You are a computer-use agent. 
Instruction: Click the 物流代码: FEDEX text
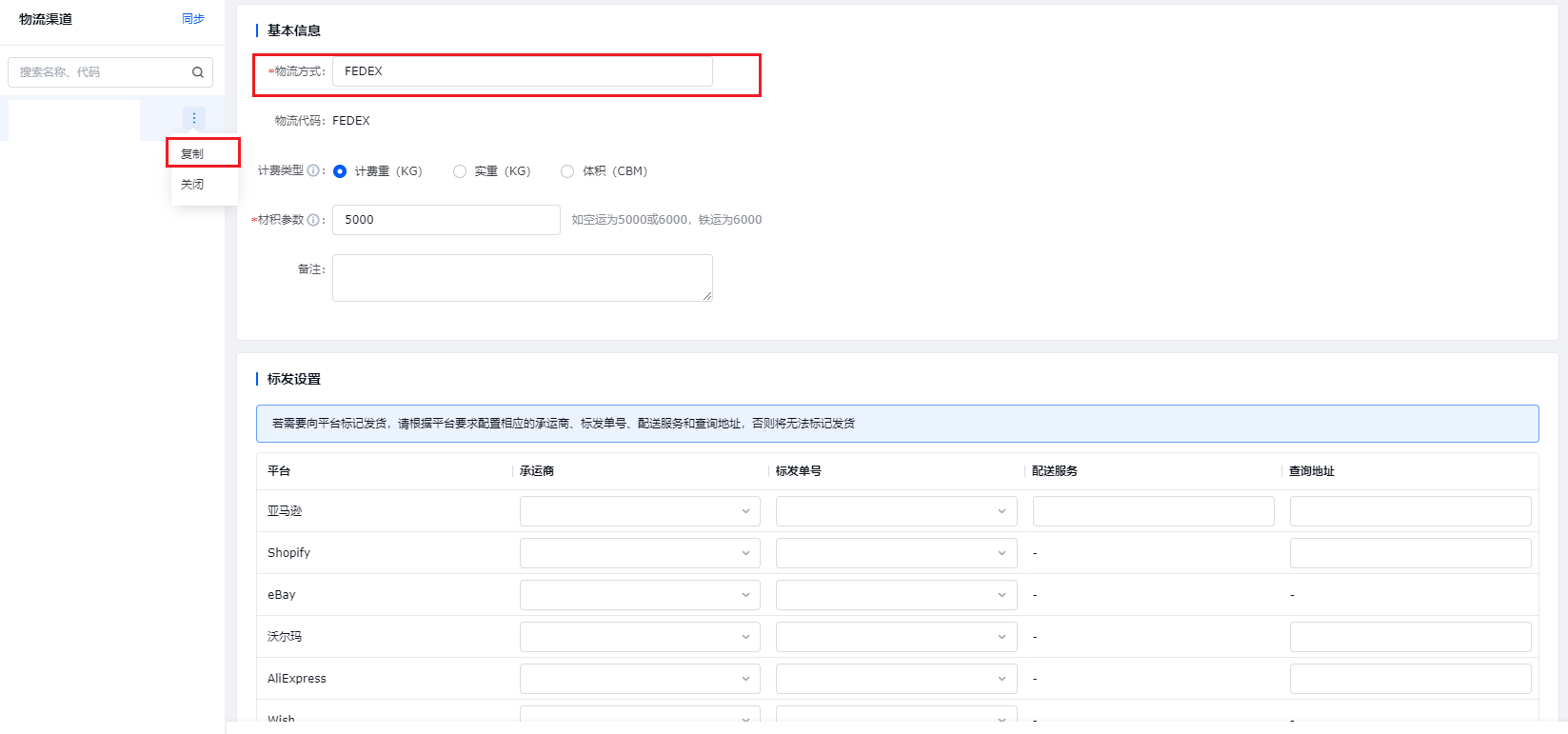323,121
